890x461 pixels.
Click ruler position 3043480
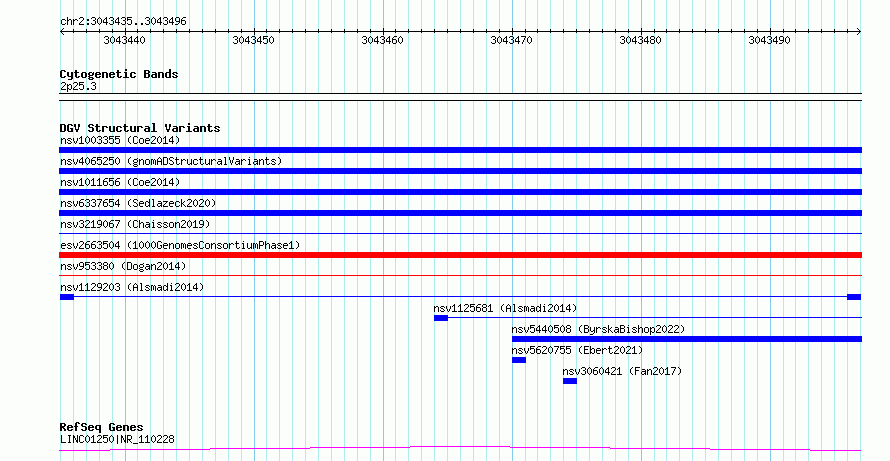click(640, 40)
